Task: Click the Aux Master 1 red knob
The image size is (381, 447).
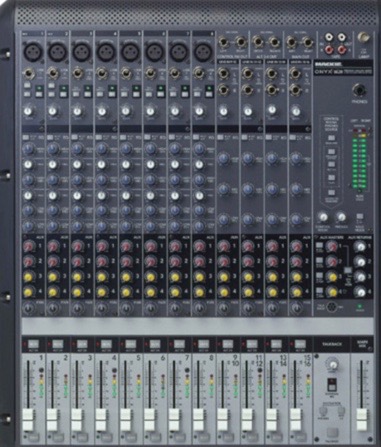Action: pos(331,246)
